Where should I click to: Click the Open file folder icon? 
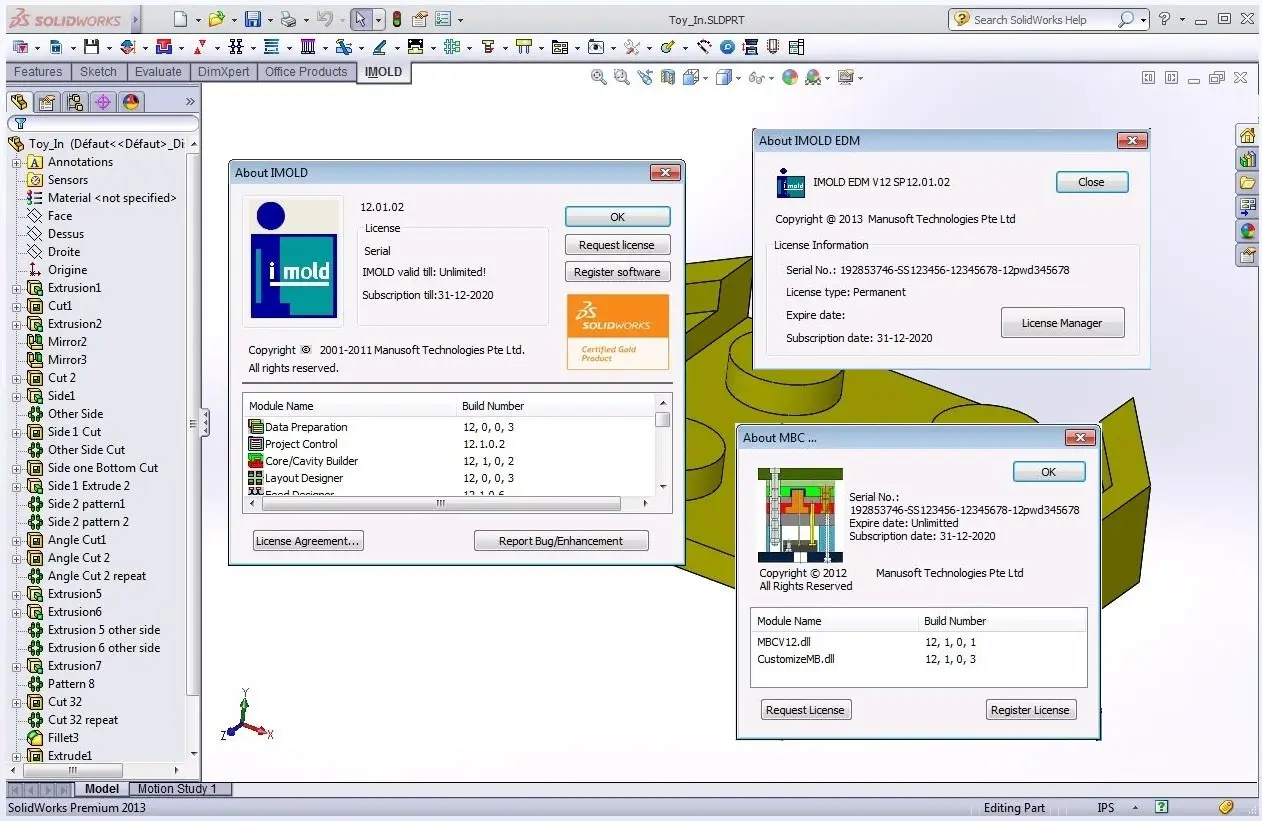(216, 19)
